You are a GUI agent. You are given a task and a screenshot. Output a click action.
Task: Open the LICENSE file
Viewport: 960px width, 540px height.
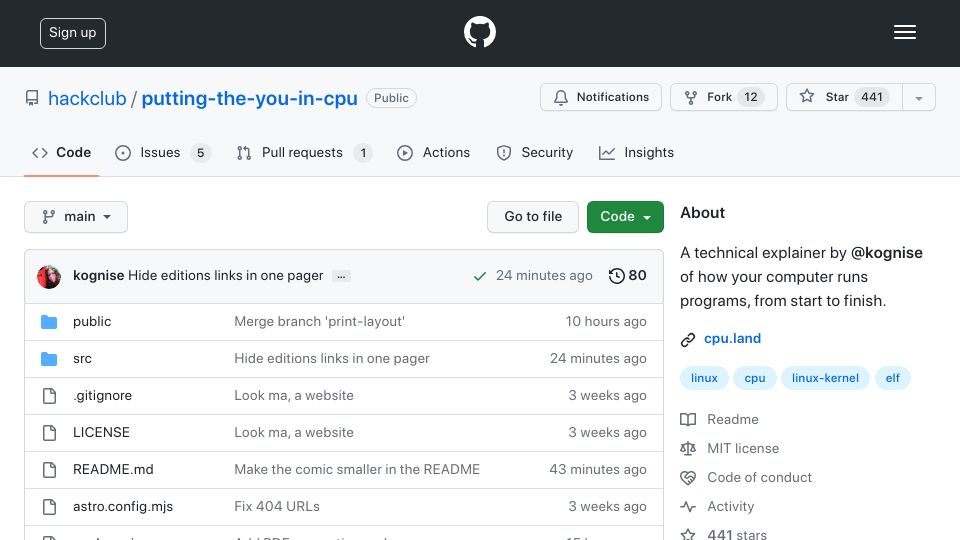click(101, 432)
